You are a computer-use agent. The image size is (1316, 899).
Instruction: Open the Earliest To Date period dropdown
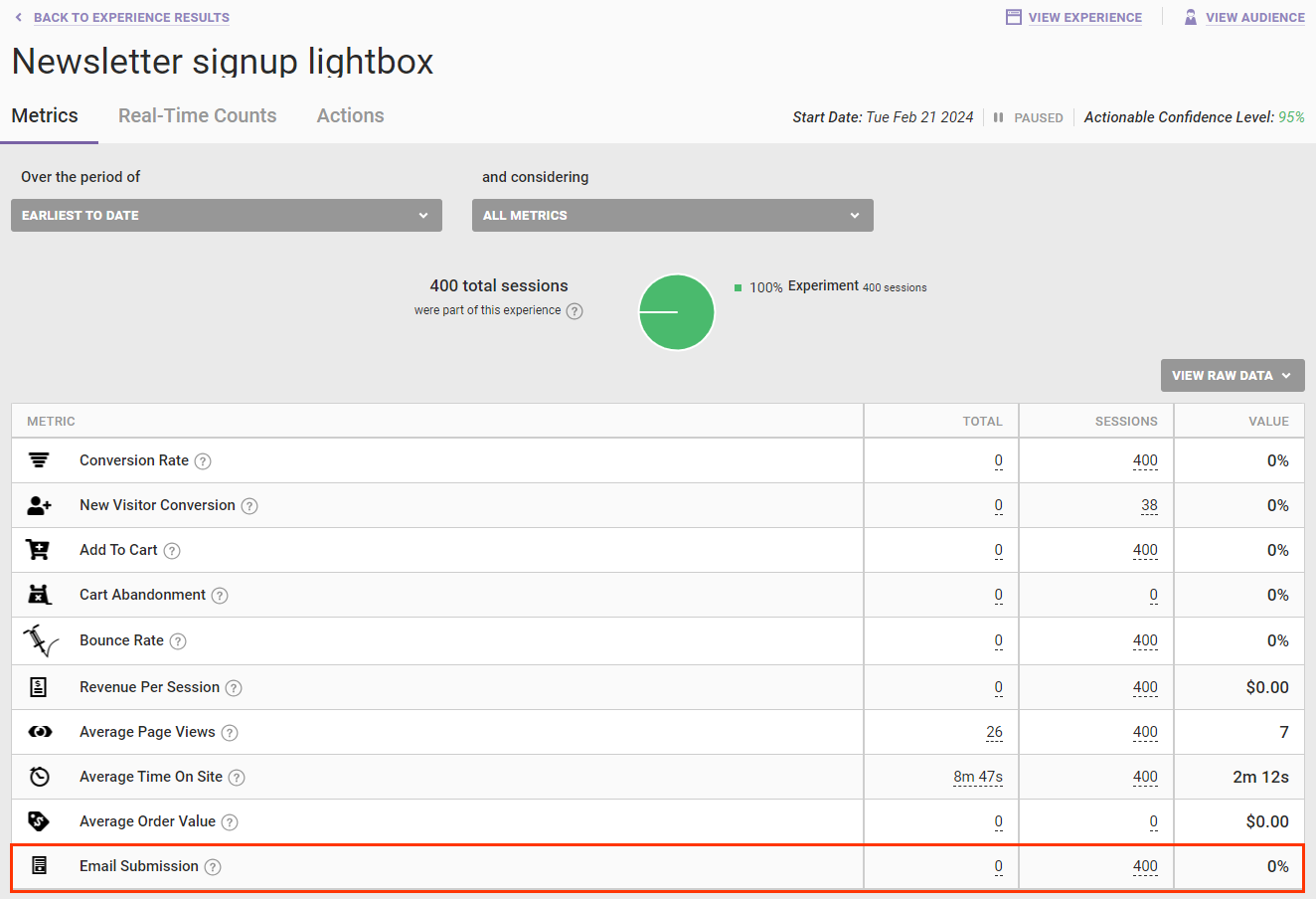[227, 215]
